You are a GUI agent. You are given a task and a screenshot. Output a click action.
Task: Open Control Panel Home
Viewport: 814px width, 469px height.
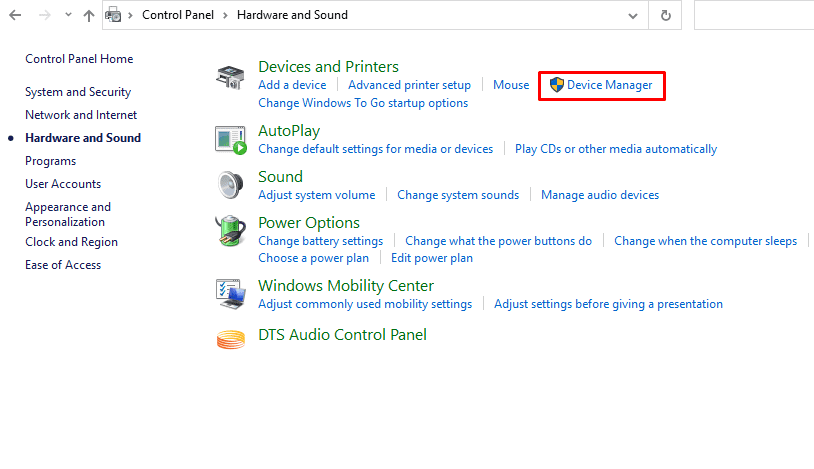(79, 59)
